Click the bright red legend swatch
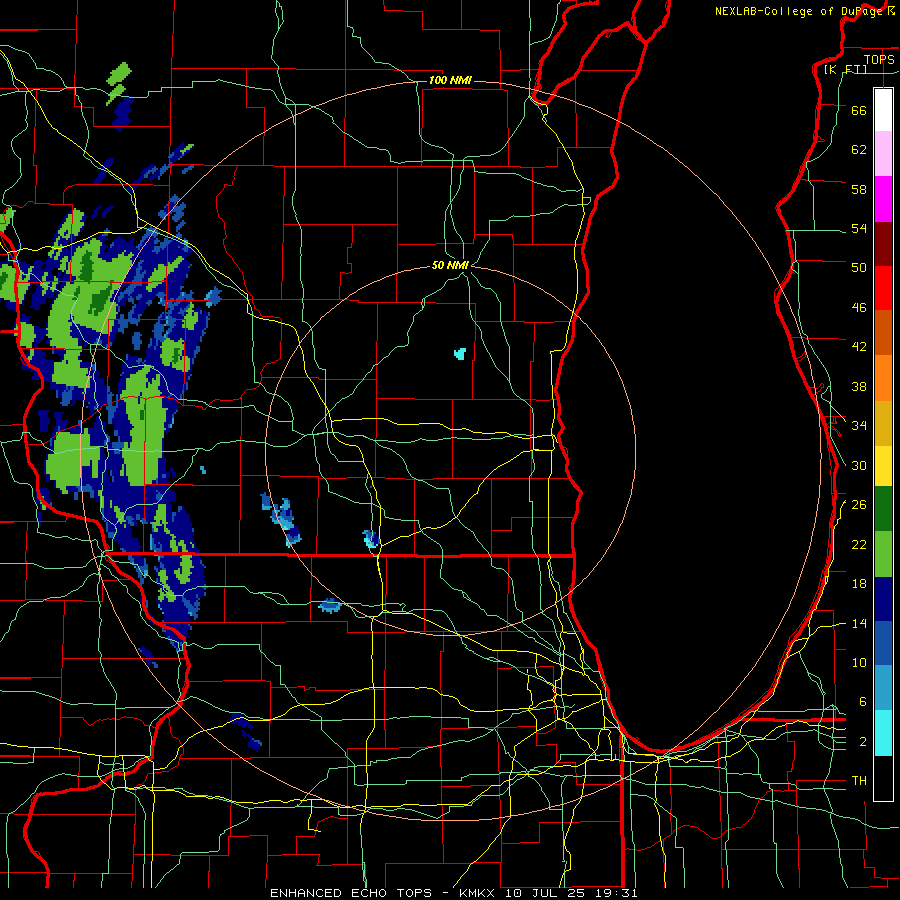The height and width of the screenshot is (900, 900). coord(883,288)
